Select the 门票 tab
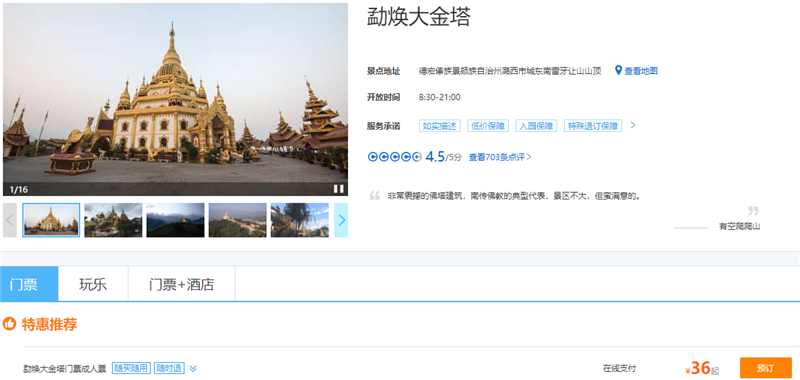 tap(29, 284)
